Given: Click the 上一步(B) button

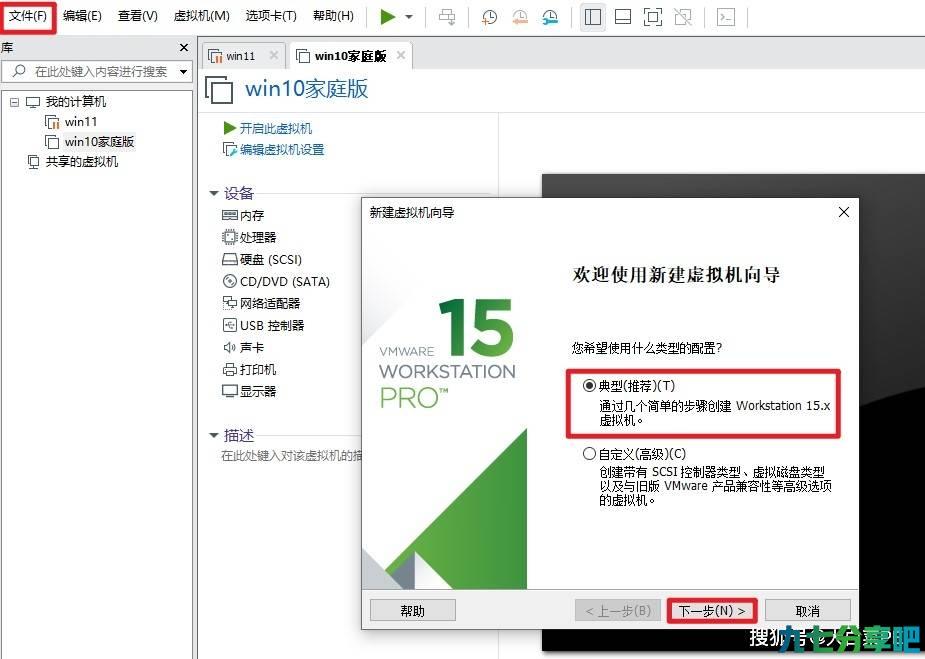Looking at the screenshot, I should click(x=618, y=611).
